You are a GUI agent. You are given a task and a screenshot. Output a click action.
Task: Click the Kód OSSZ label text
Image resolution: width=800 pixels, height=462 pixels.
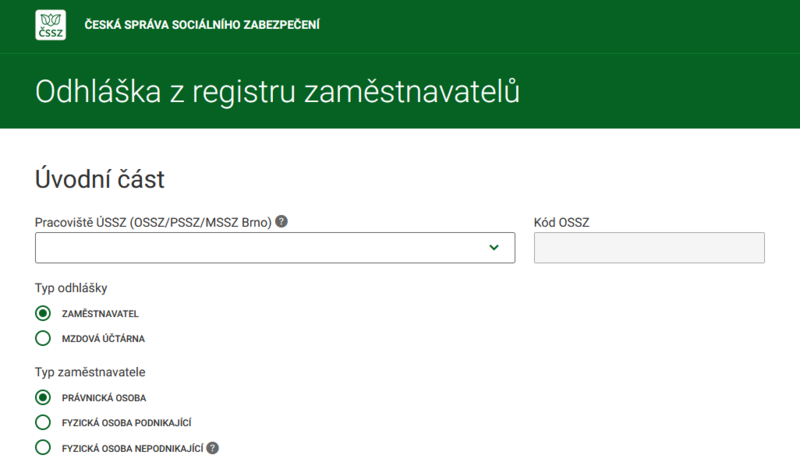tap(561, 222)
